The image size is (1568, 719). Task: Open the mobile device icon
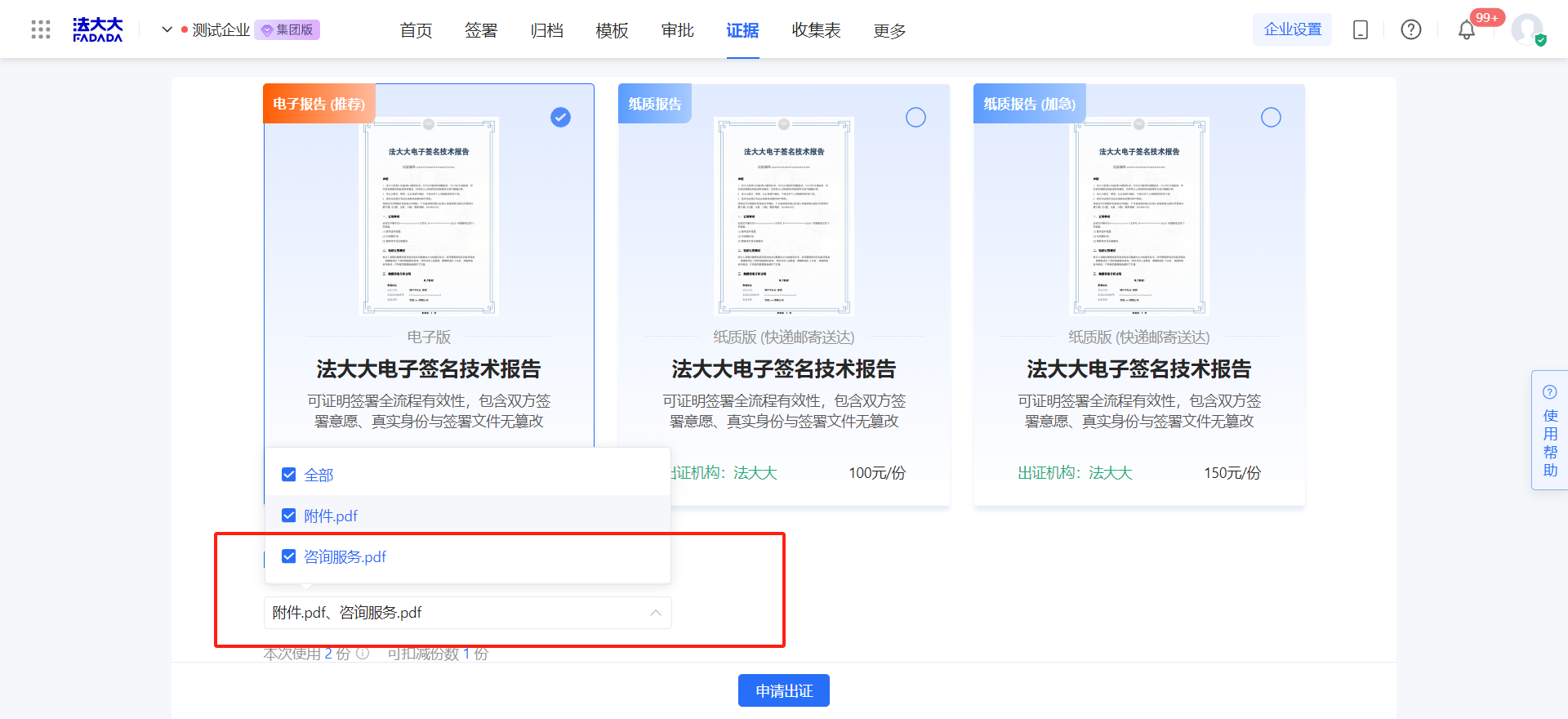point(1361,30)
